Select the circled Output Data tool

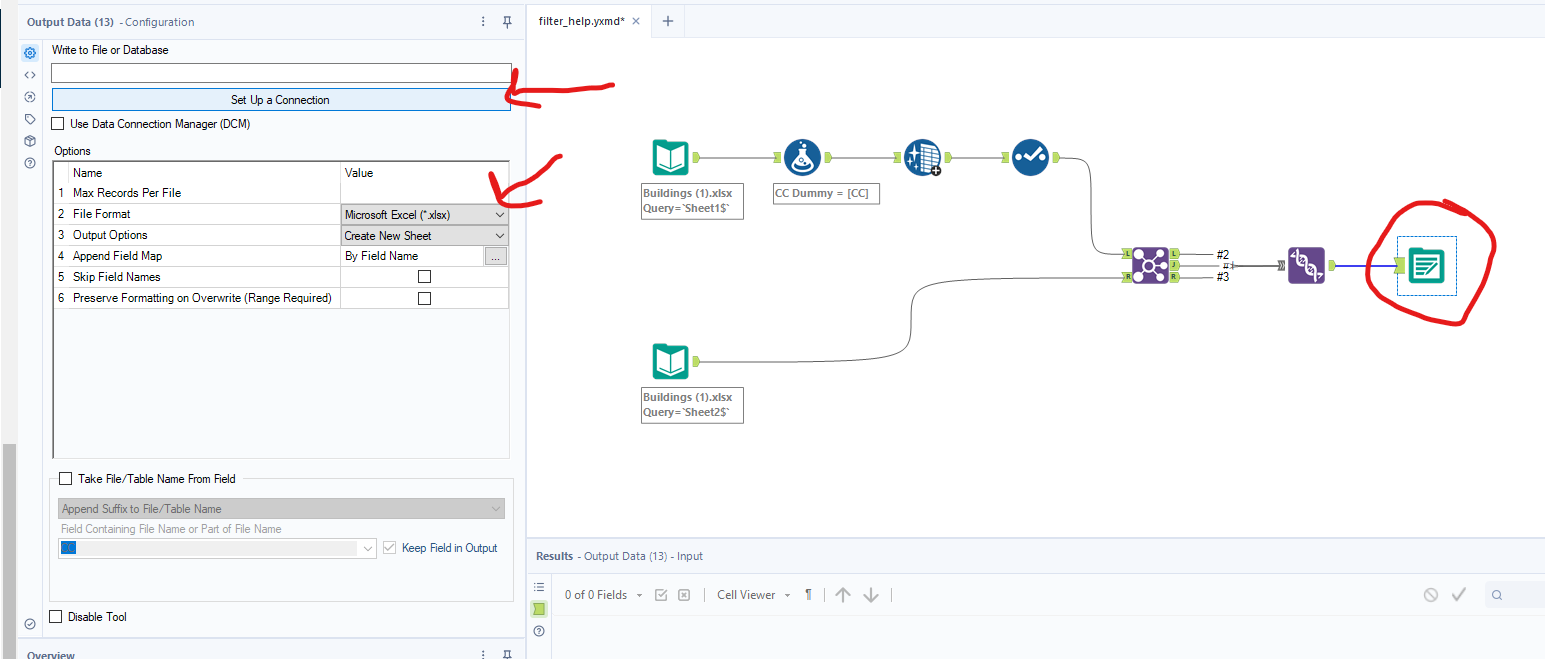coord(1427,267)
